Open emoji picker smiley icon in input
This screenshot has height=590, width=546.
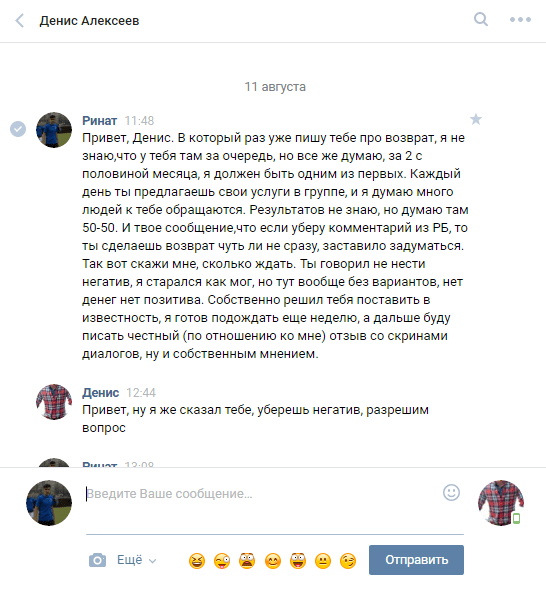click(451, 492)
